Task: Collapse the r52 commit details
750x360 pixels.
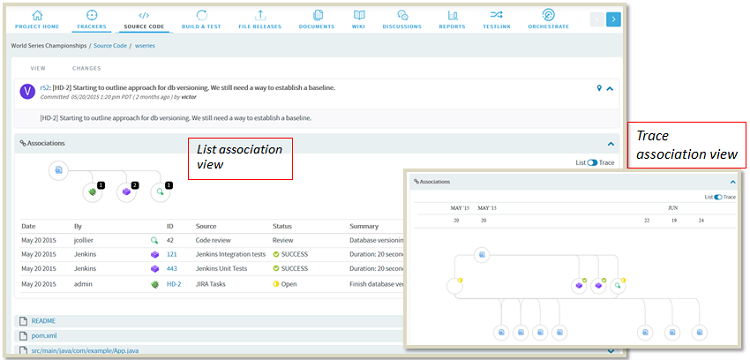Action: pyautogui.click(x=610, y=88)
